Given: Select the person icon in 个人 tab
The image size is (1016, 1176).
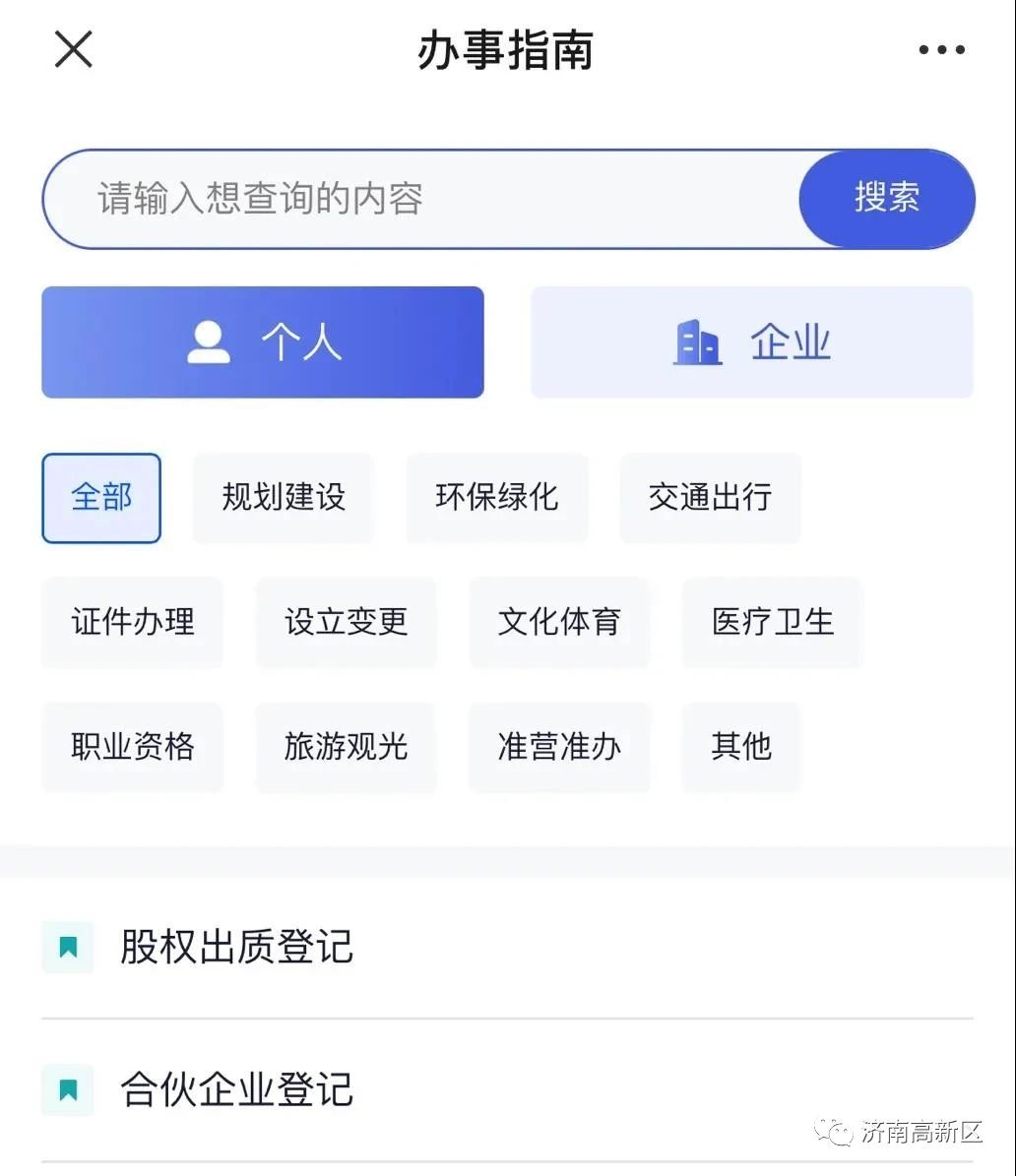Looking at the screenshot, I should pos(209,342).
